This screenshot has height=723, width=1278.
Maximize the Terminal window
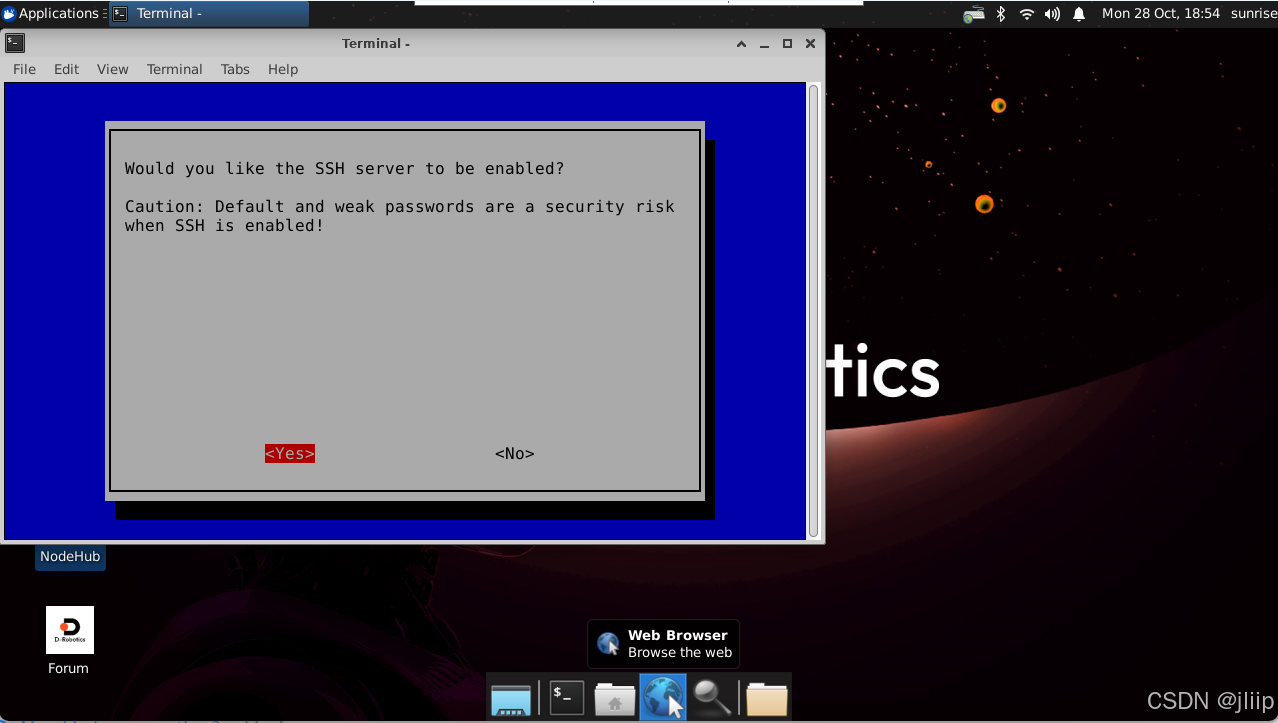(787, 43)
